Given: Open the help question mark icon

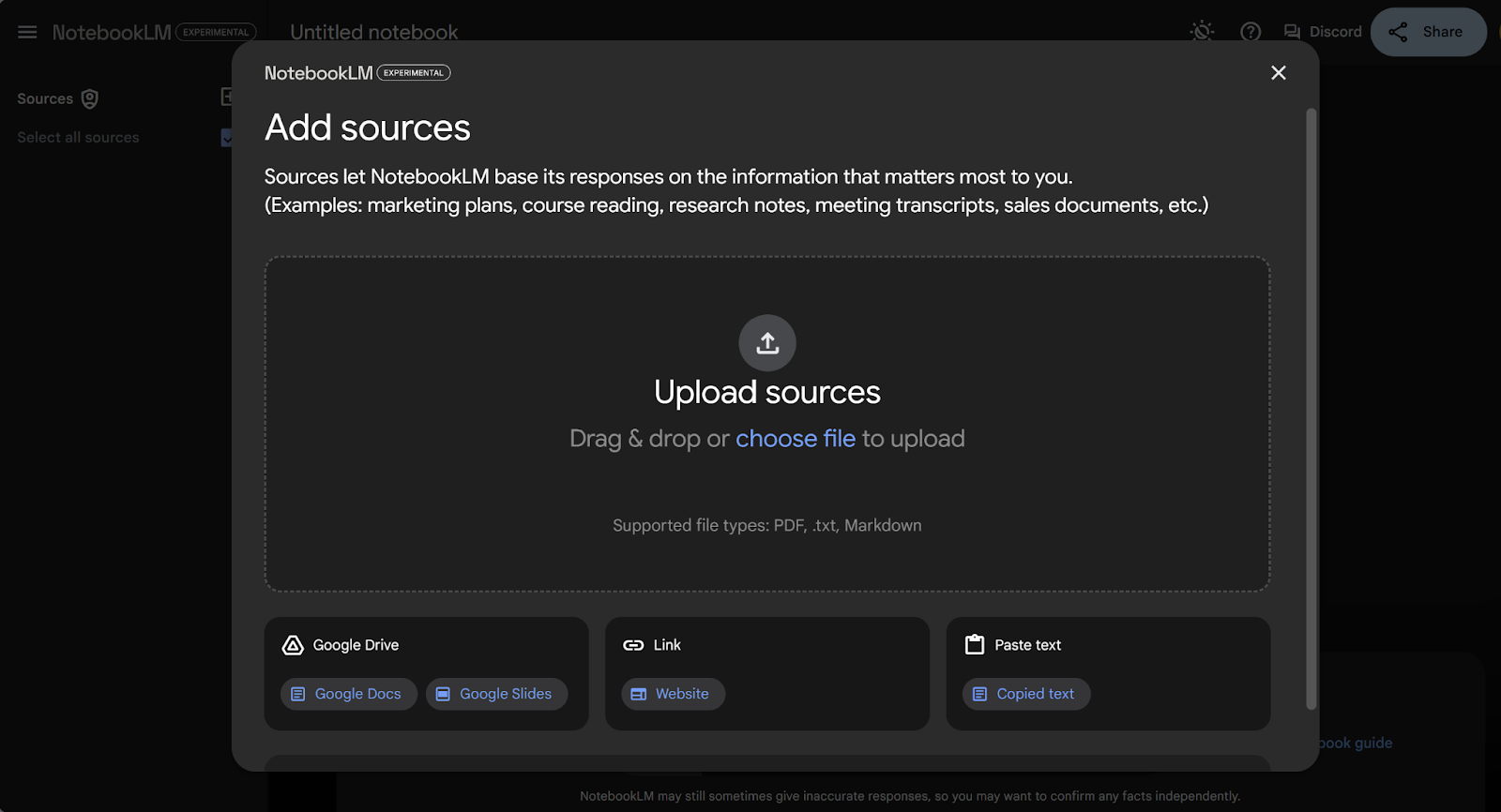Looking at the screenshot, I should (x=1251, y=32).
